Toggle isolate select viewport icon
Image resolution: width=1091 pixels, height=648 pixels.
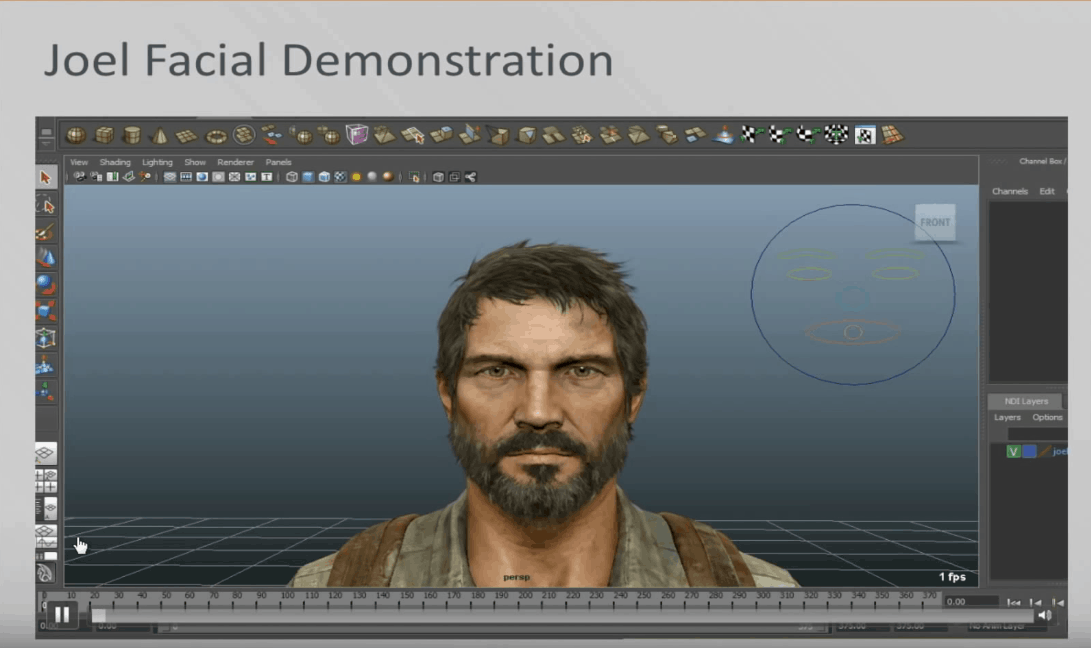tap(414, 177)
